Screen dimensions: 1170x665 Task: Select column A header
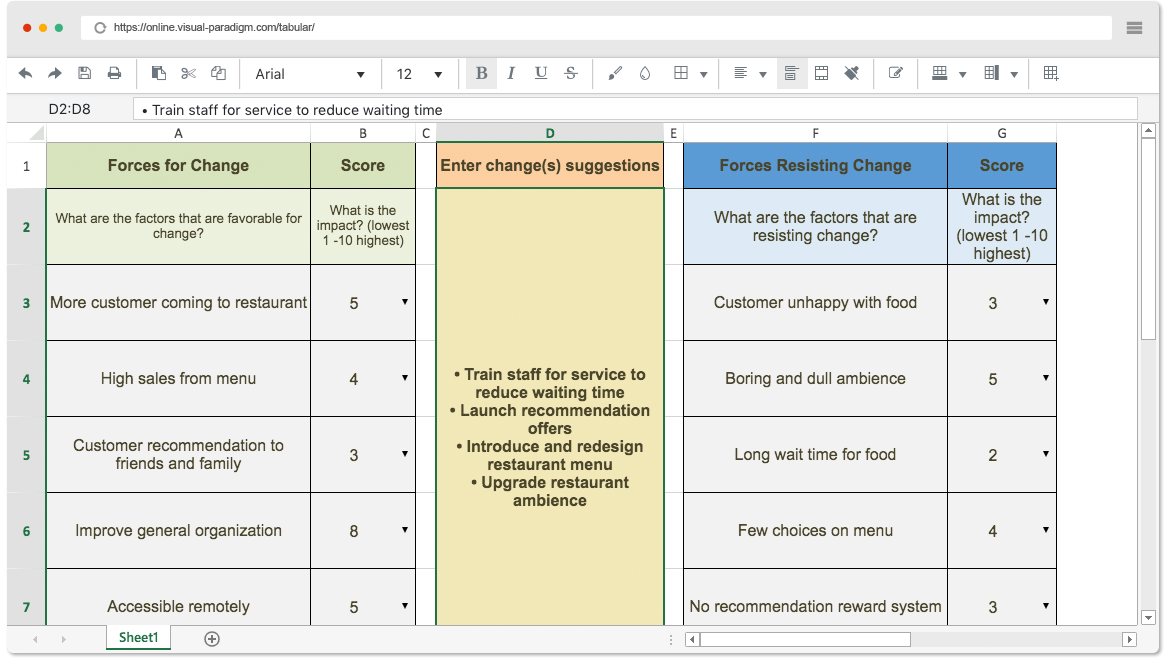coord(178,133)
